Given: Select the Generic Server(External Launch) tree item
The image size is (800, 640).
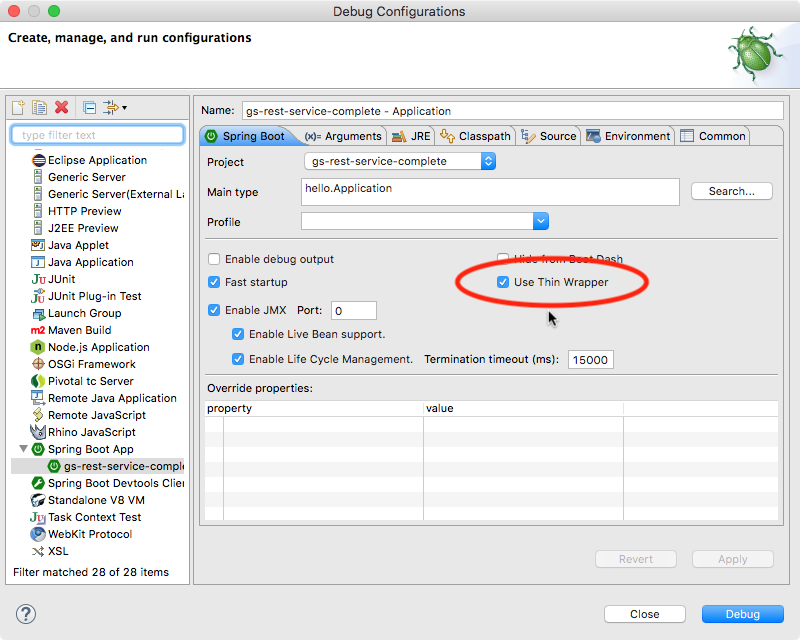Looking at the screenshot, I should pyautogui.click(x=108, y=194).
